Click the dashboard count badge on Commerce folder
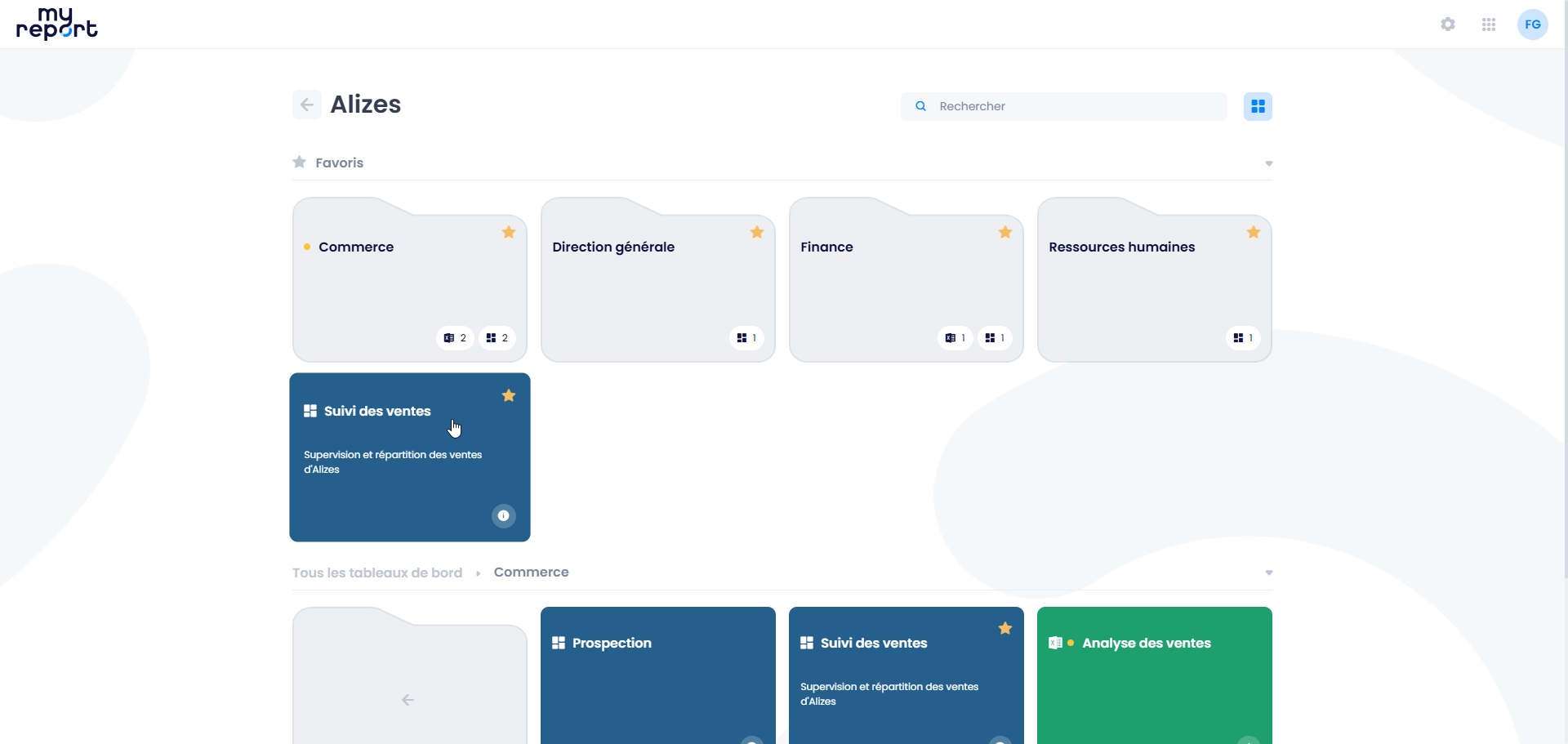The width and height of the screenshot is (1568, 744). (x=497, y=338)
